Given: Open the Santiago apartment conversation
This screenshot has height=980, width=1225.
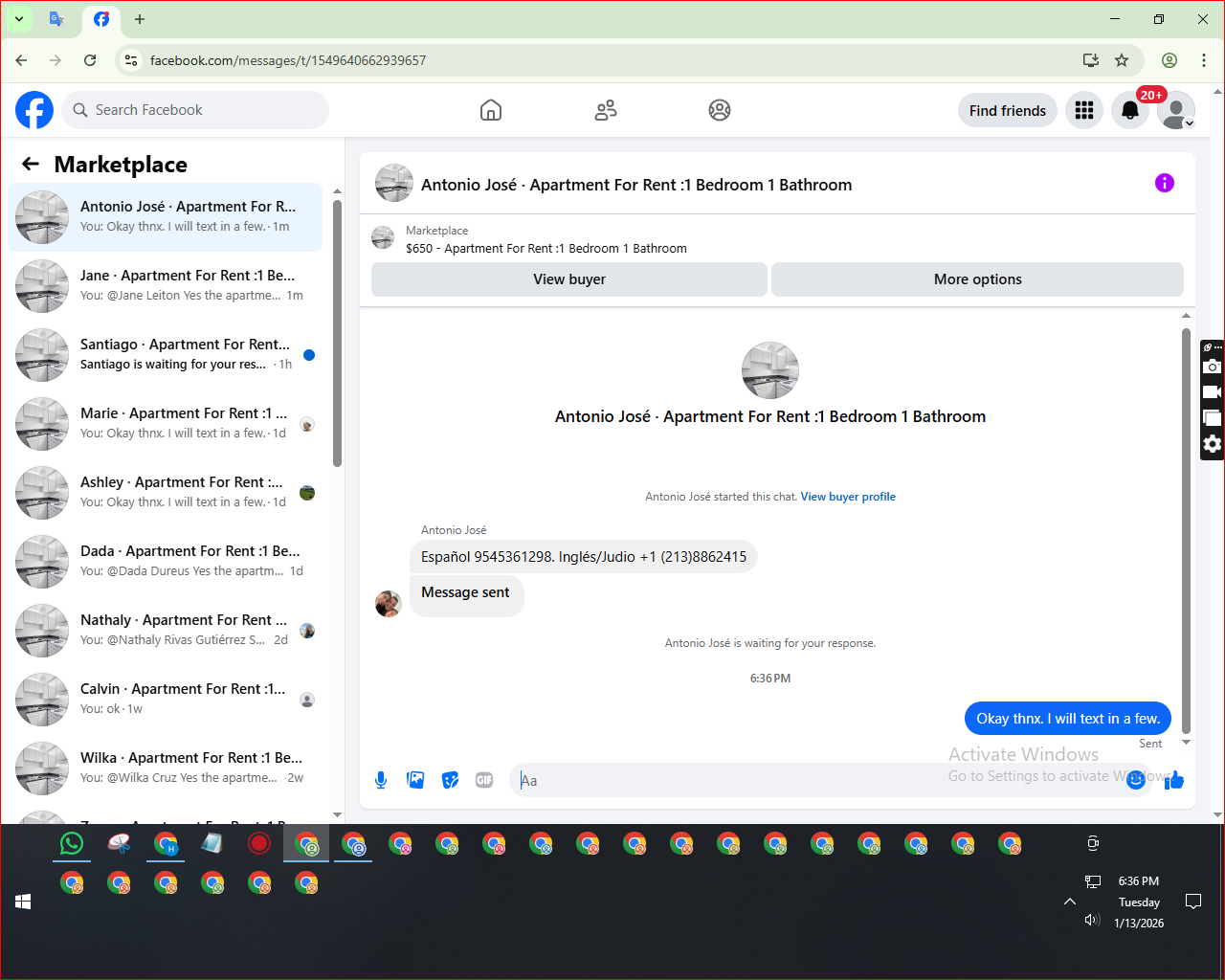Looking at the screenshot, I should pos(166,355).
